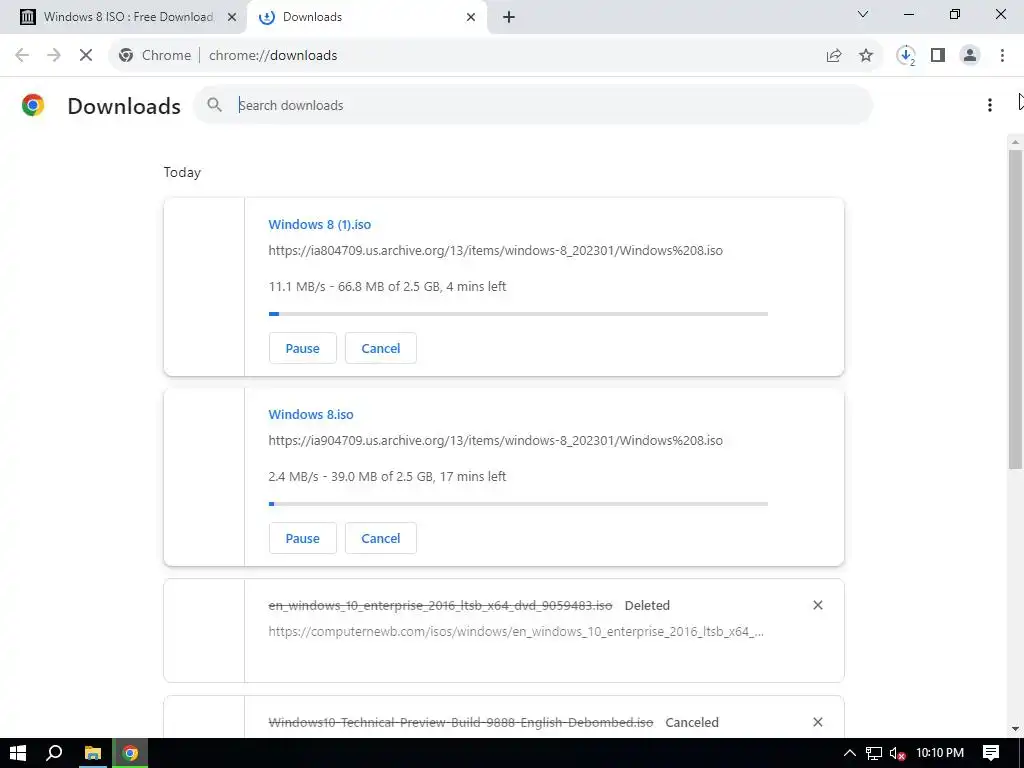Viewport: 1024px width, 768px height.
Task: Close the Downloads tab
Action: pos(470,17)
